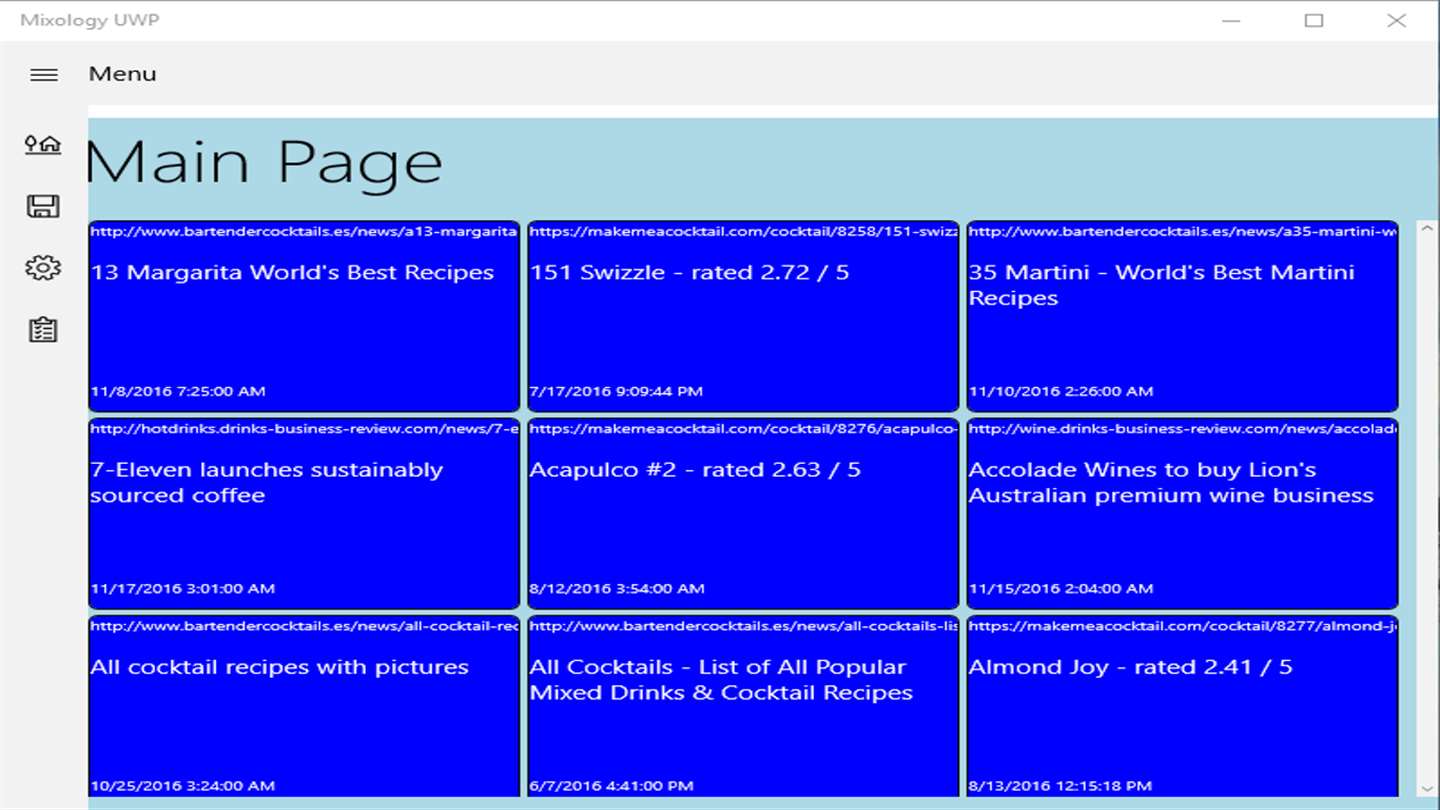Image resolution: width=1440 pixels, height=810 pixels.
Task: Click the scrollbar down arrow
Action: coord(1427,789)
